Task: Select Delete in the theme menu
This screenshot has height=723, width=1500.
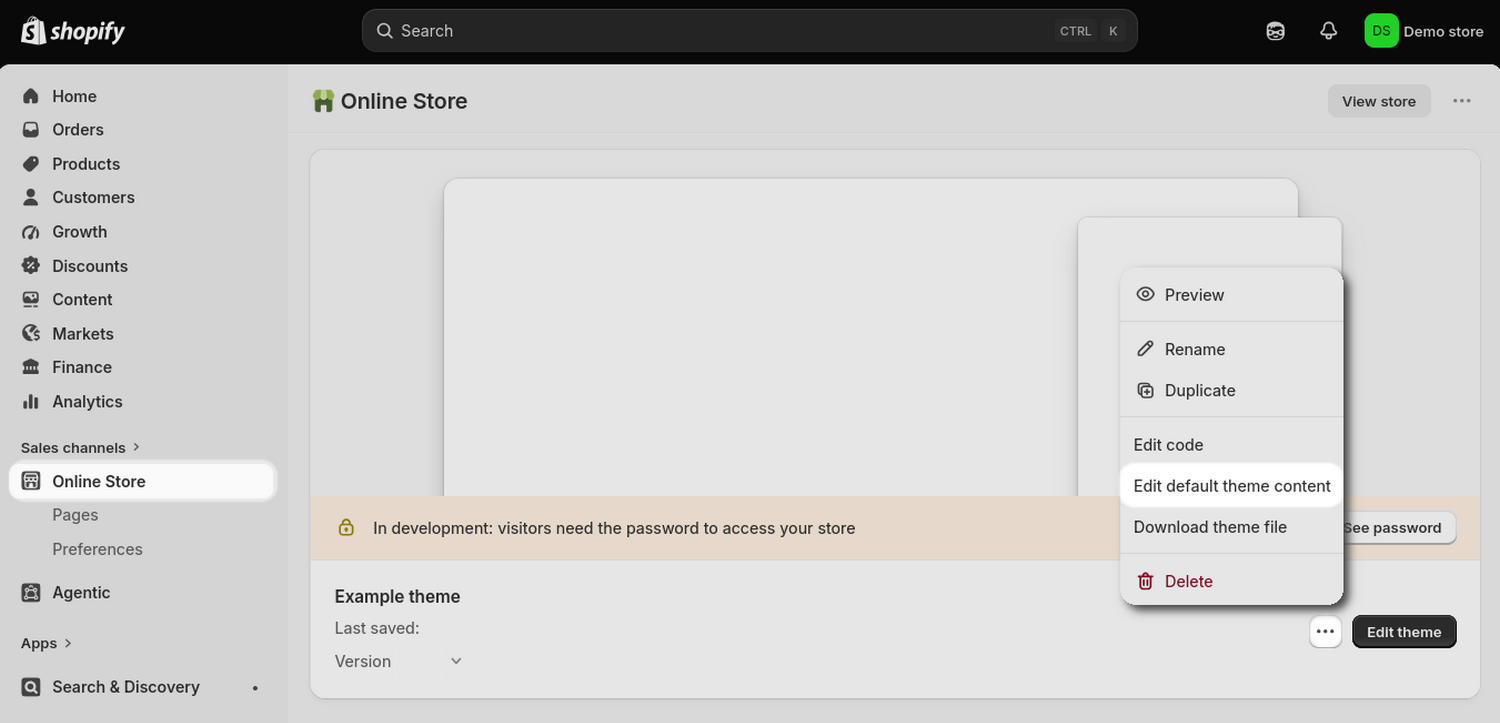Action: point(1231,581)
